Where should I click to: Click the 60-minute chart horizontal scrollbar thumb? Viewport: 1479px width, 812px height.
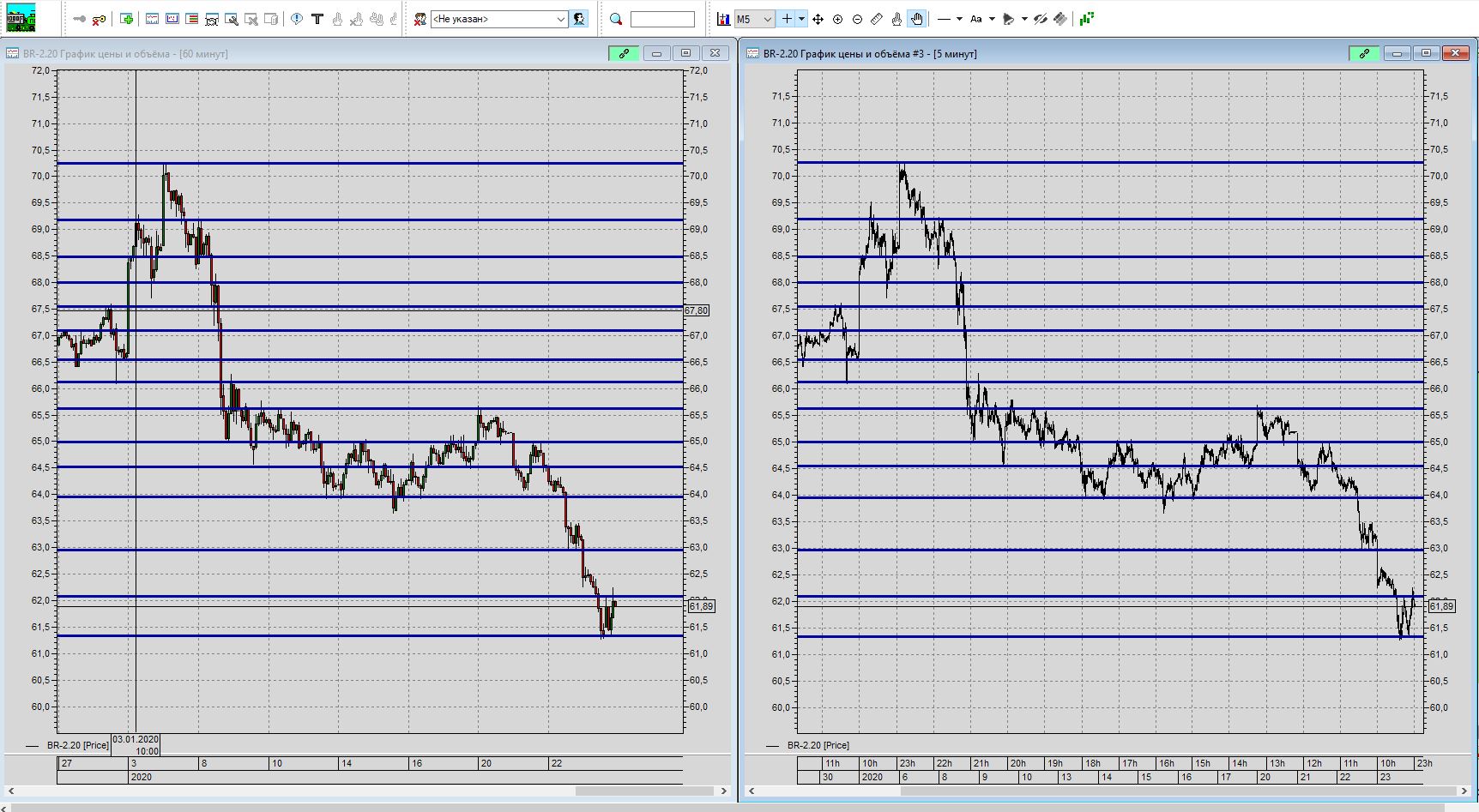point(645,791)
